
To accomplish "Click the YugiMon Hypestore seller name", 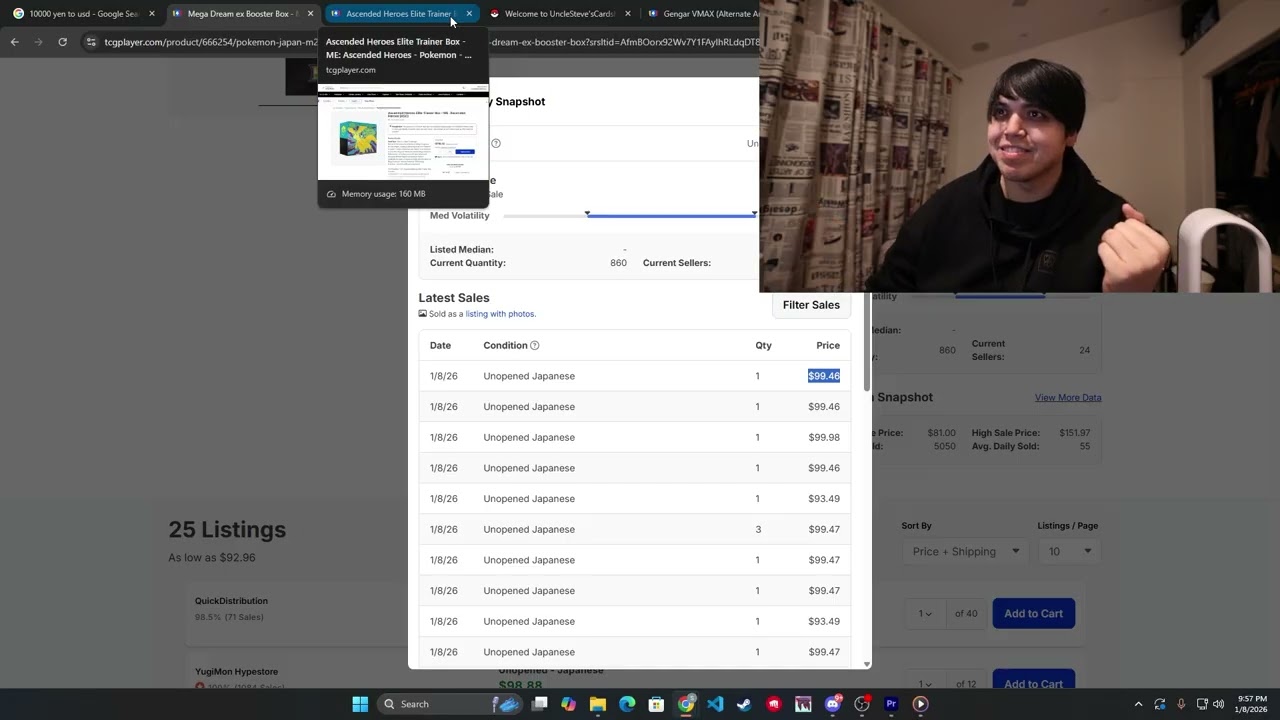I will (236, 672).
